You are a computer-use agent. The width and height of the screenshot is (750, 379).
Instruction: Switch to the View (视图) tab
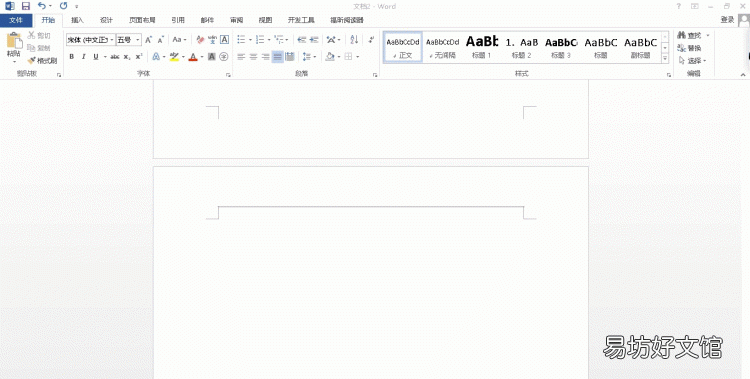(x=265, y=20)
